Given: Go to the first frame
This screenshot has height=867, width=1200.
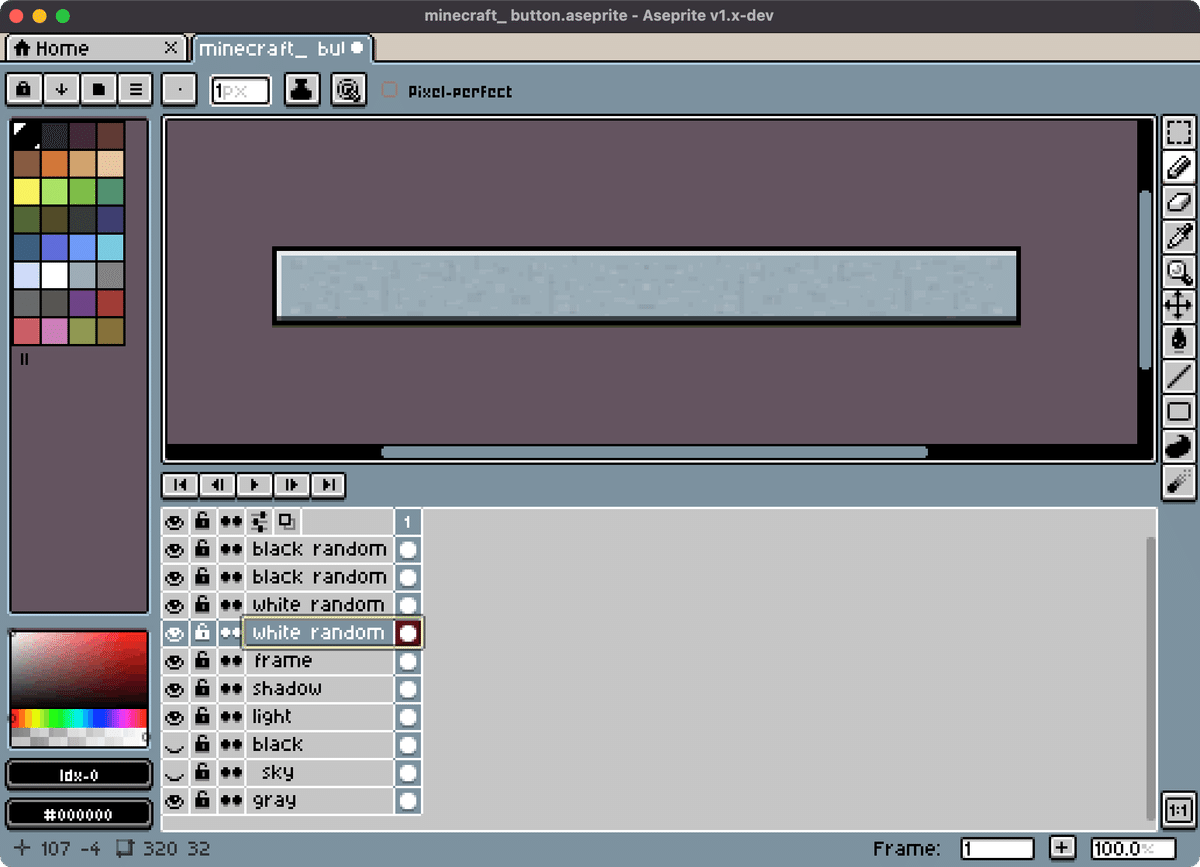Looking at the screenshot, I should 180,485.
